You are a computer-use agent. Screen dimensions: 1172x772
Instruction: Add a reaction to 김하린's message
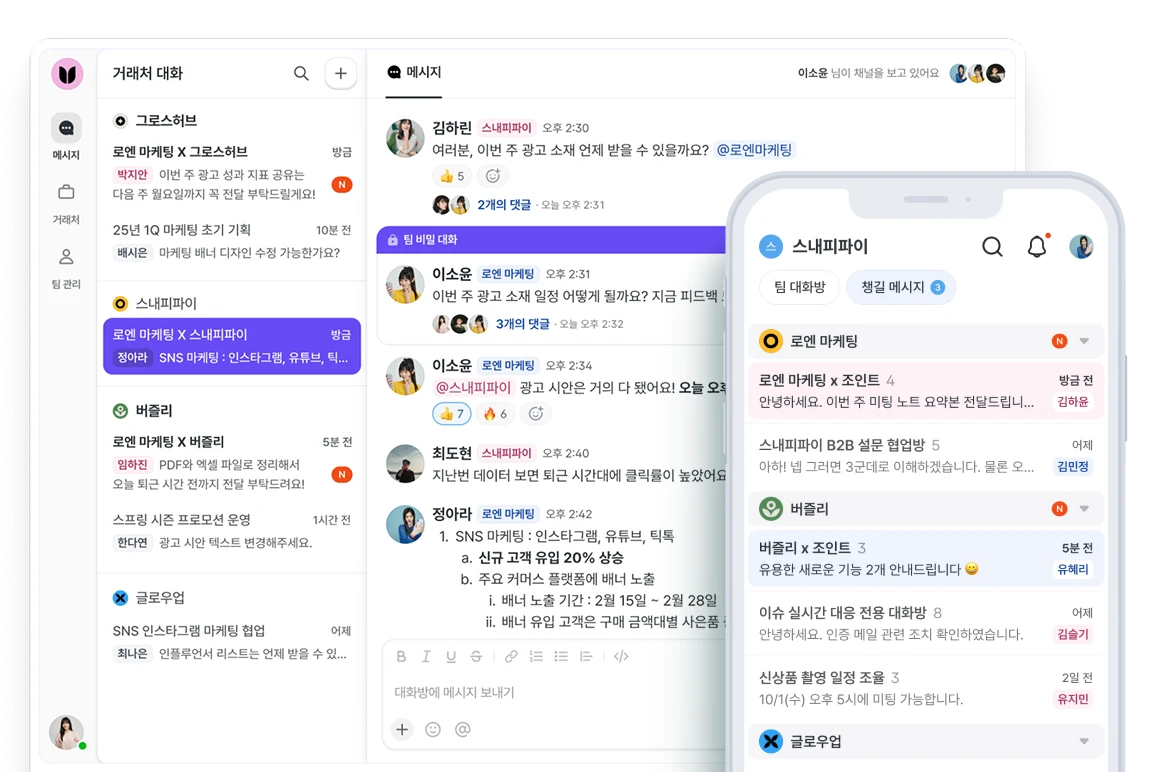point(493,176)
